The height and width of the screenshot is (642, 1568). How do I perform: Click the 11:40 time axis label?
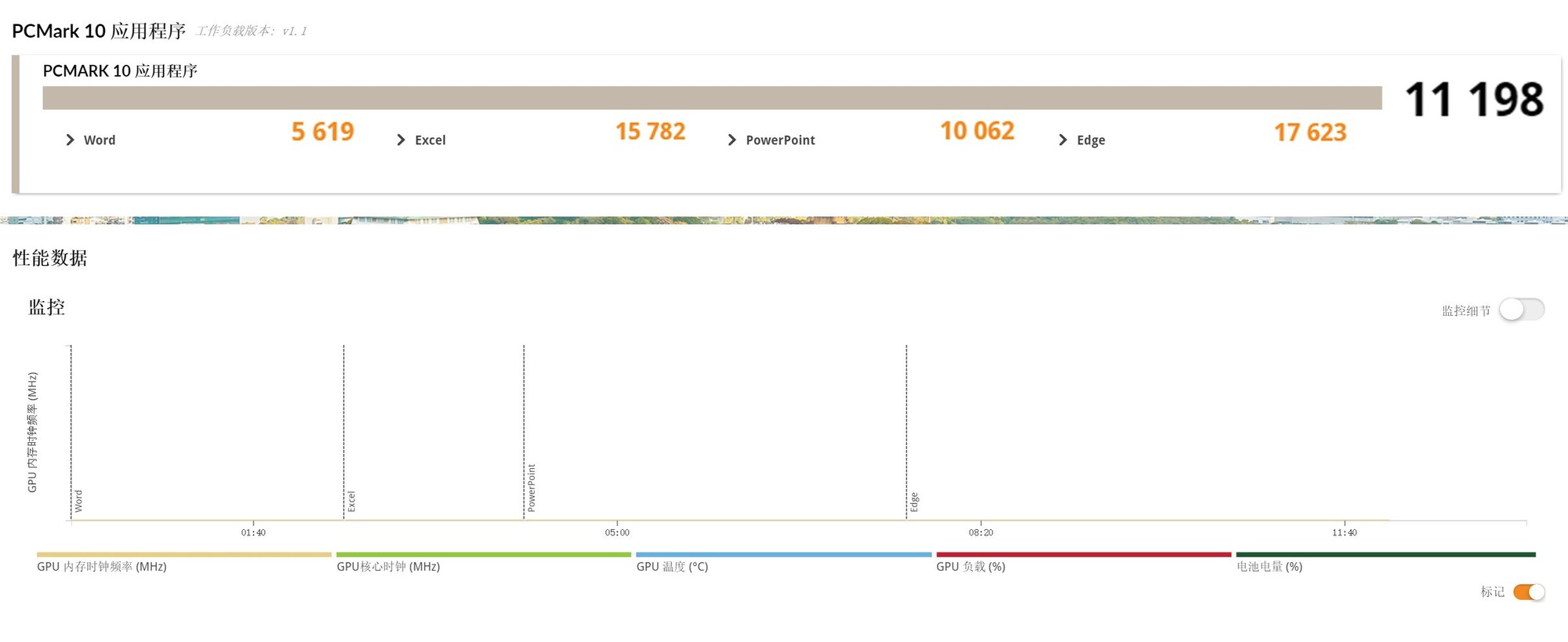[1345, 533]
